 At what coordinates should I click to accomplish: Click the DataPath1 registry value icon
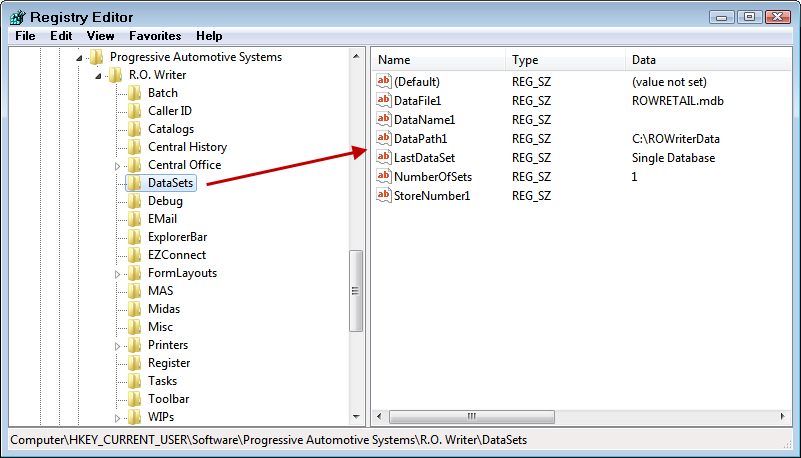(384, 139)
